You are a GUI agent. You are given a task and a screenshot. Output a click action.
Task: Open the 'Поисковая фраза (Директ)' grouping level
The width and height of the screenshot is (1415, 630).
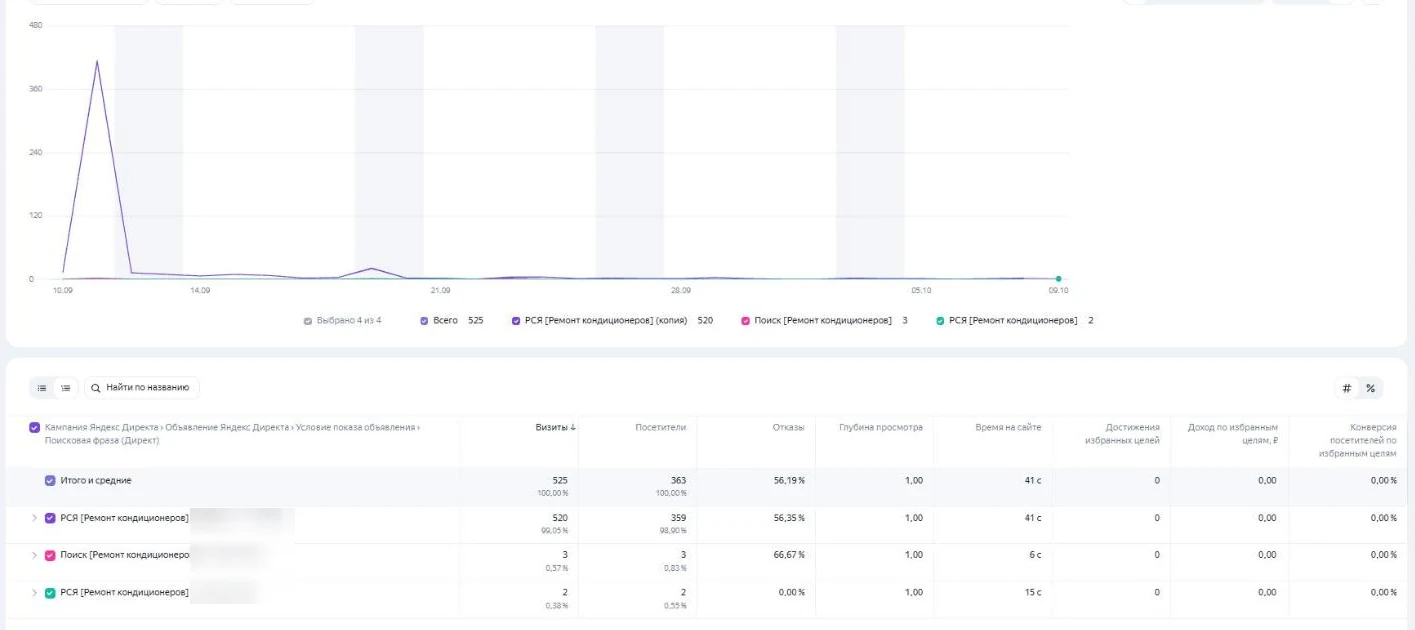101,441
